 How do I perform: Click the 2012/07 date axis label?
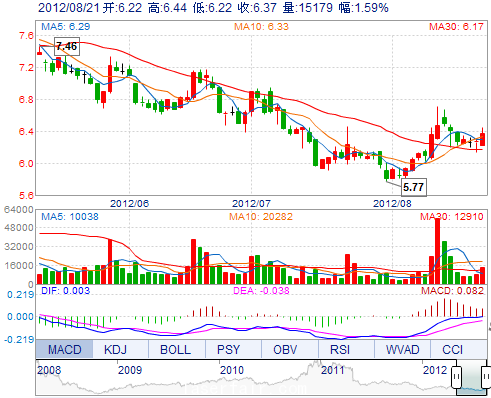(x=251, y=203)
